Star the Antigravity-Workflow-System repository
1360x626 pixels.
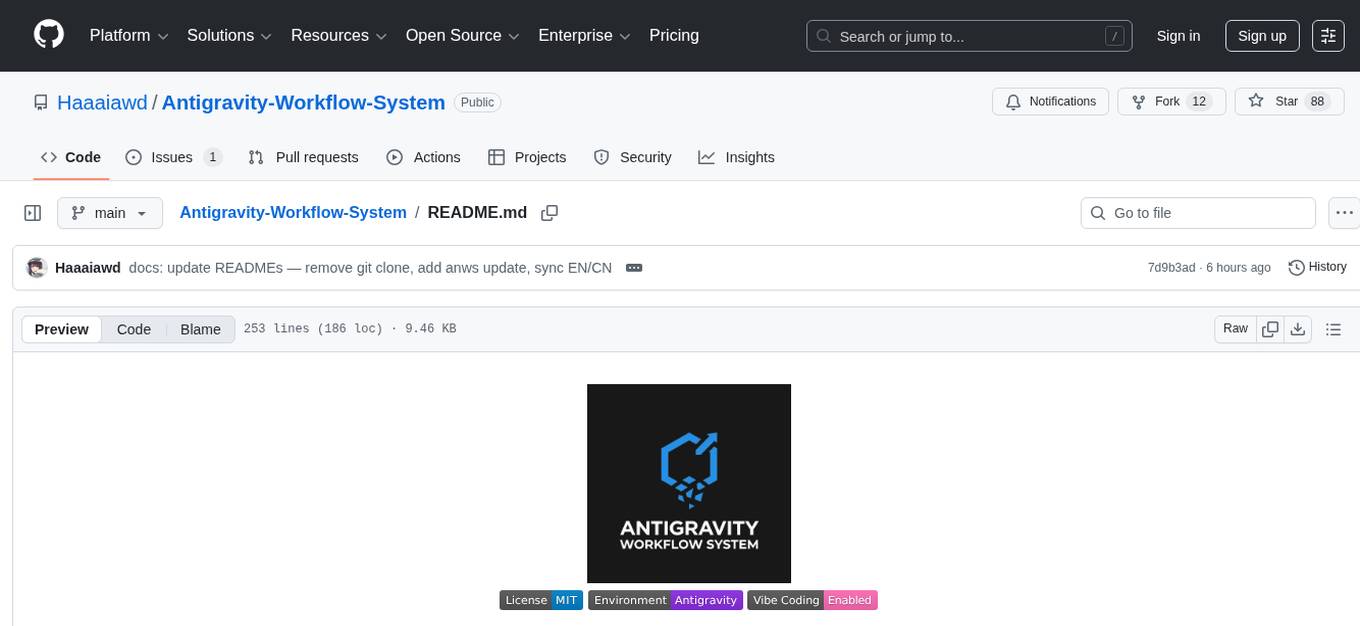coord(1289,101)
